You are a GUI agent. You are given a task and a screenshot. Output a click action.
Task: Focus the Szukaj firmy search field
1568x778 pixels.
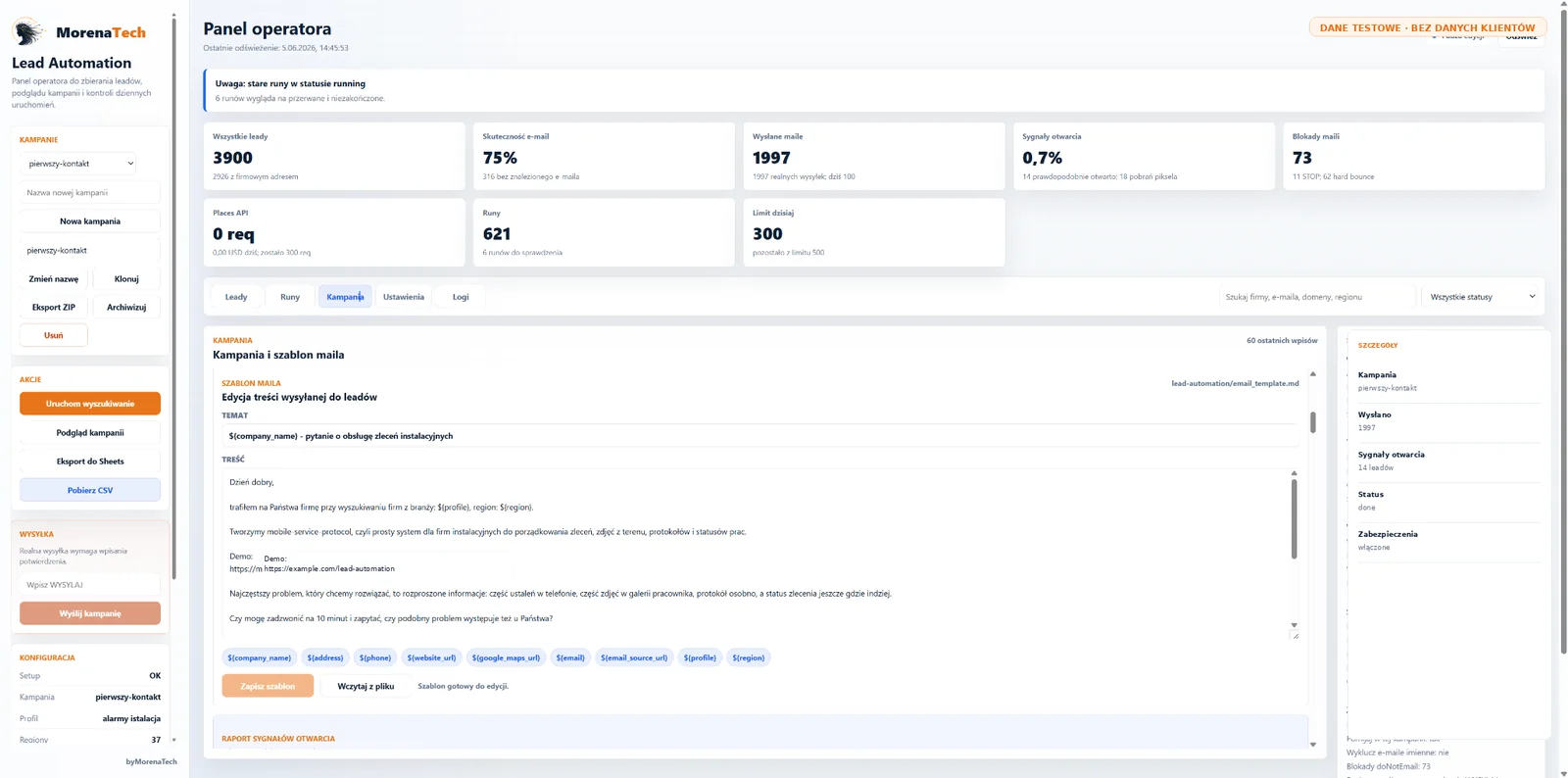pyautogui.click(x=1317, y=297)
